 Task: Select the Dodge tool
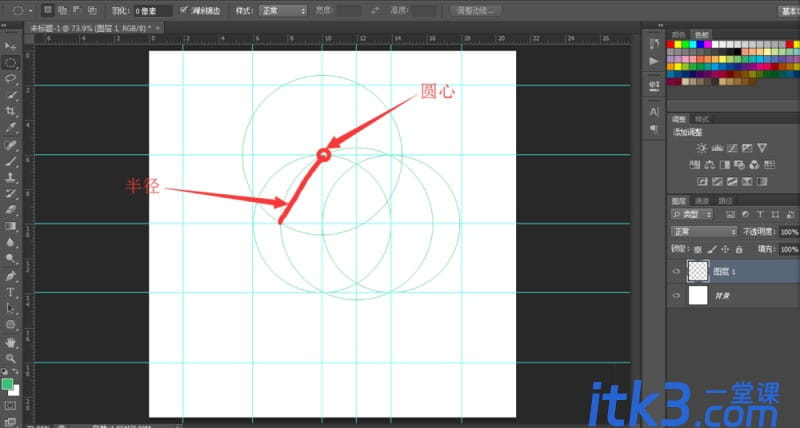10,259
